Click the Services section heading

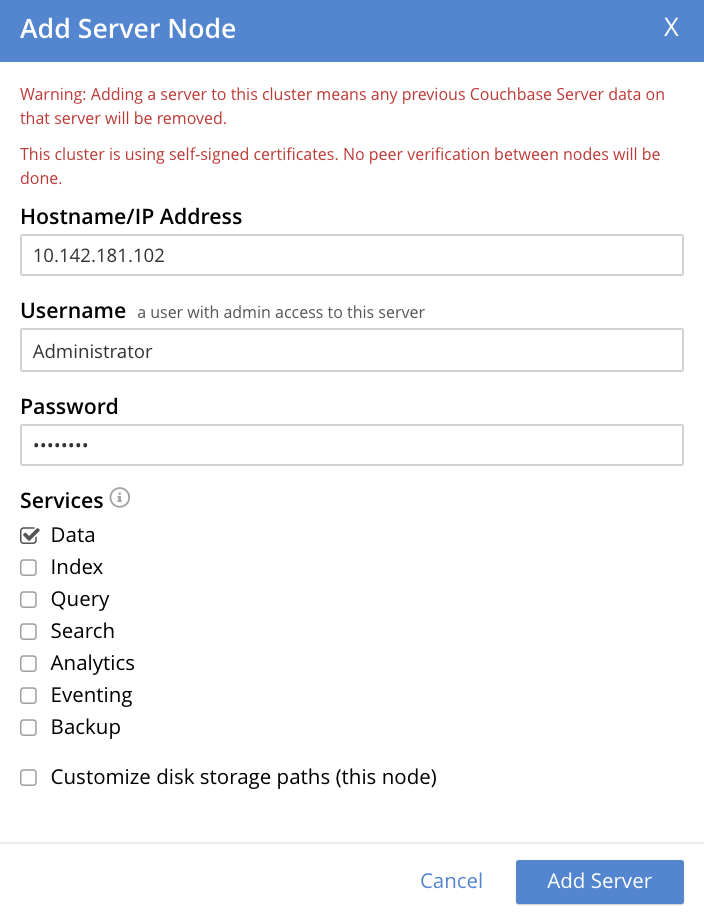[x=61, y=499]
